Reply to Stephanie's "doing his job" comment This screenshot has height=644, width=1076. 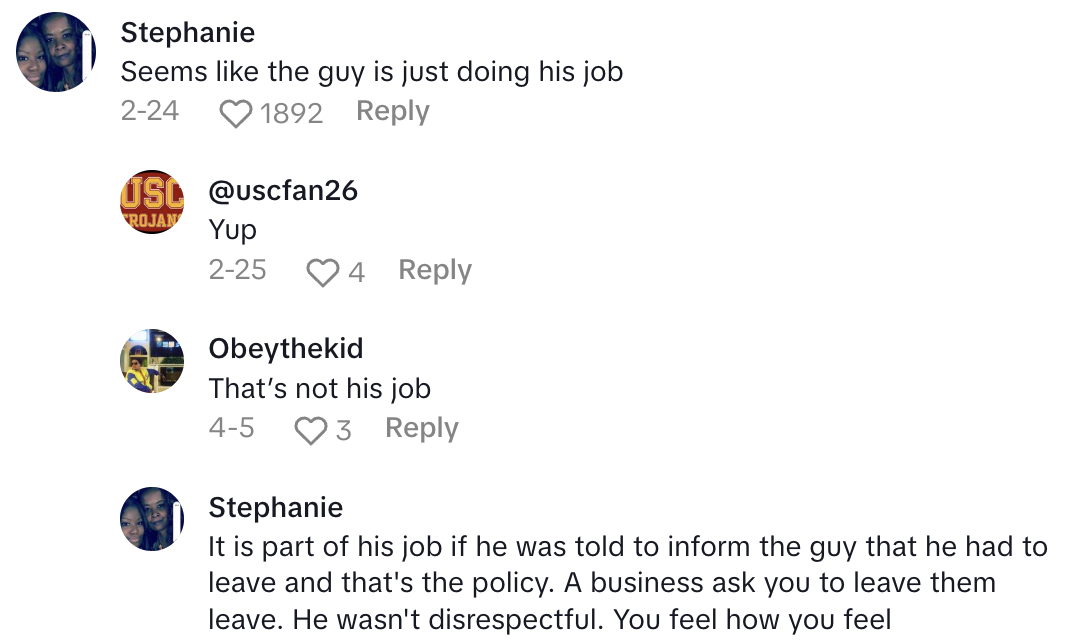(x=392, y=111)
